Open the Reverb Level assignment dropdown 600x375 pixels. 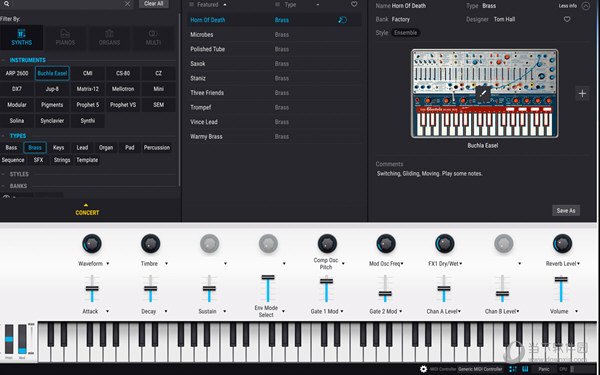point(579,264)
